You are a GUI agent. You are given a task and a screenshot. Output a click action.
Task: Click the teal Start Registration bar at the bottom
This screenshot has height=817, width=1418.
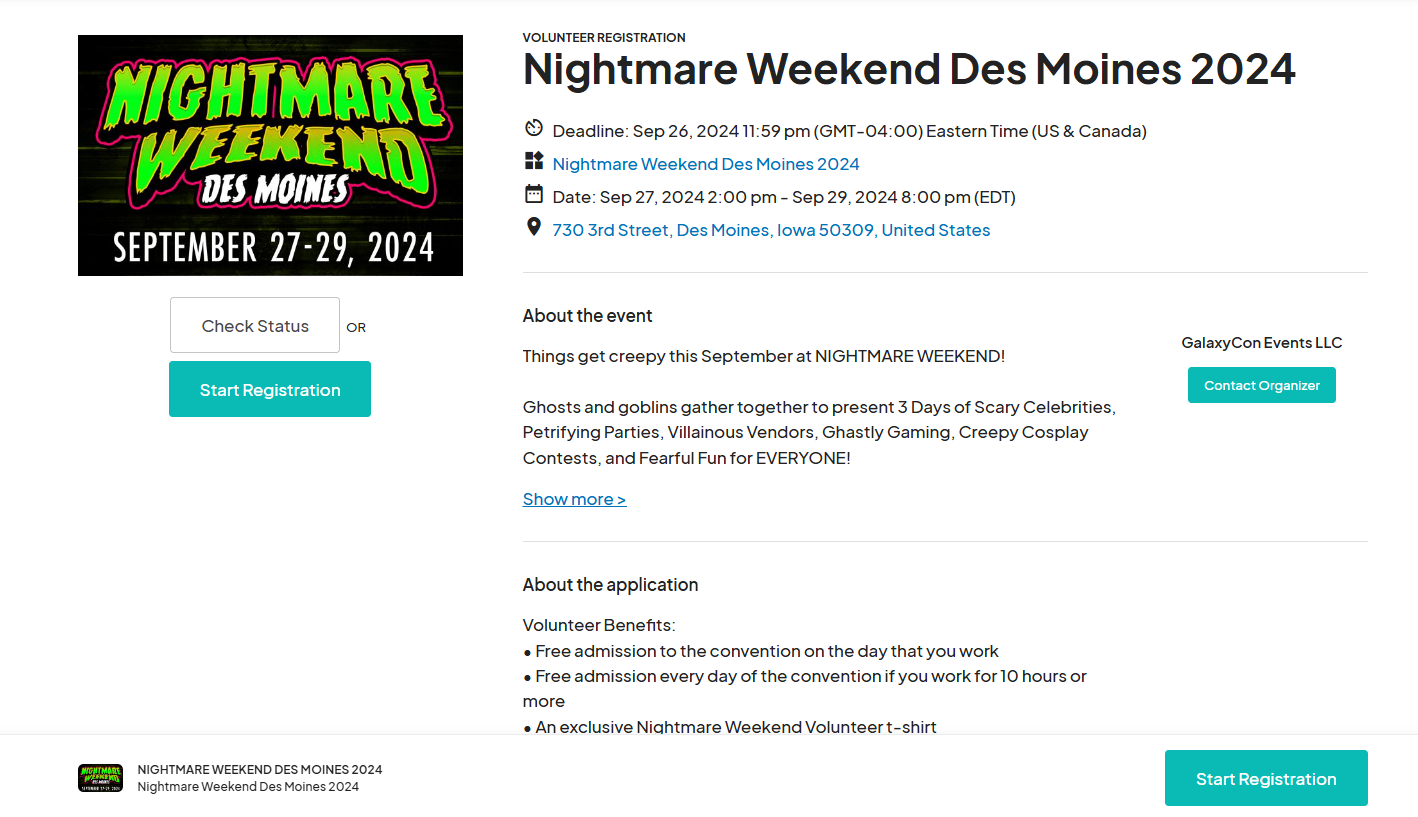(x=1265, y=777)
